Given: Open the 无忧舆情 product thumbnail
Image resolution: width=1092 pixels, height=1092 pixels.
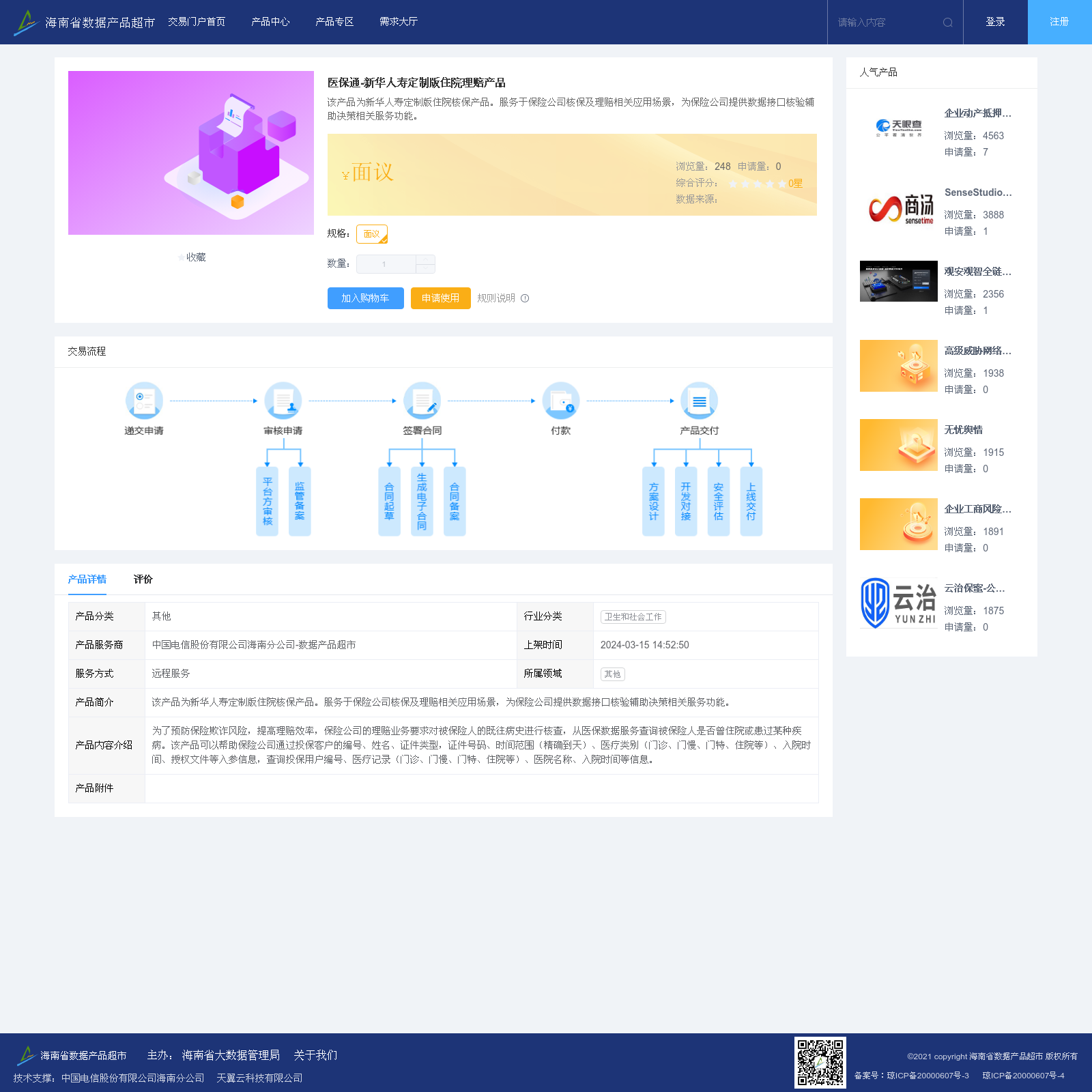Looking at the screenshot, I should 899,445.
